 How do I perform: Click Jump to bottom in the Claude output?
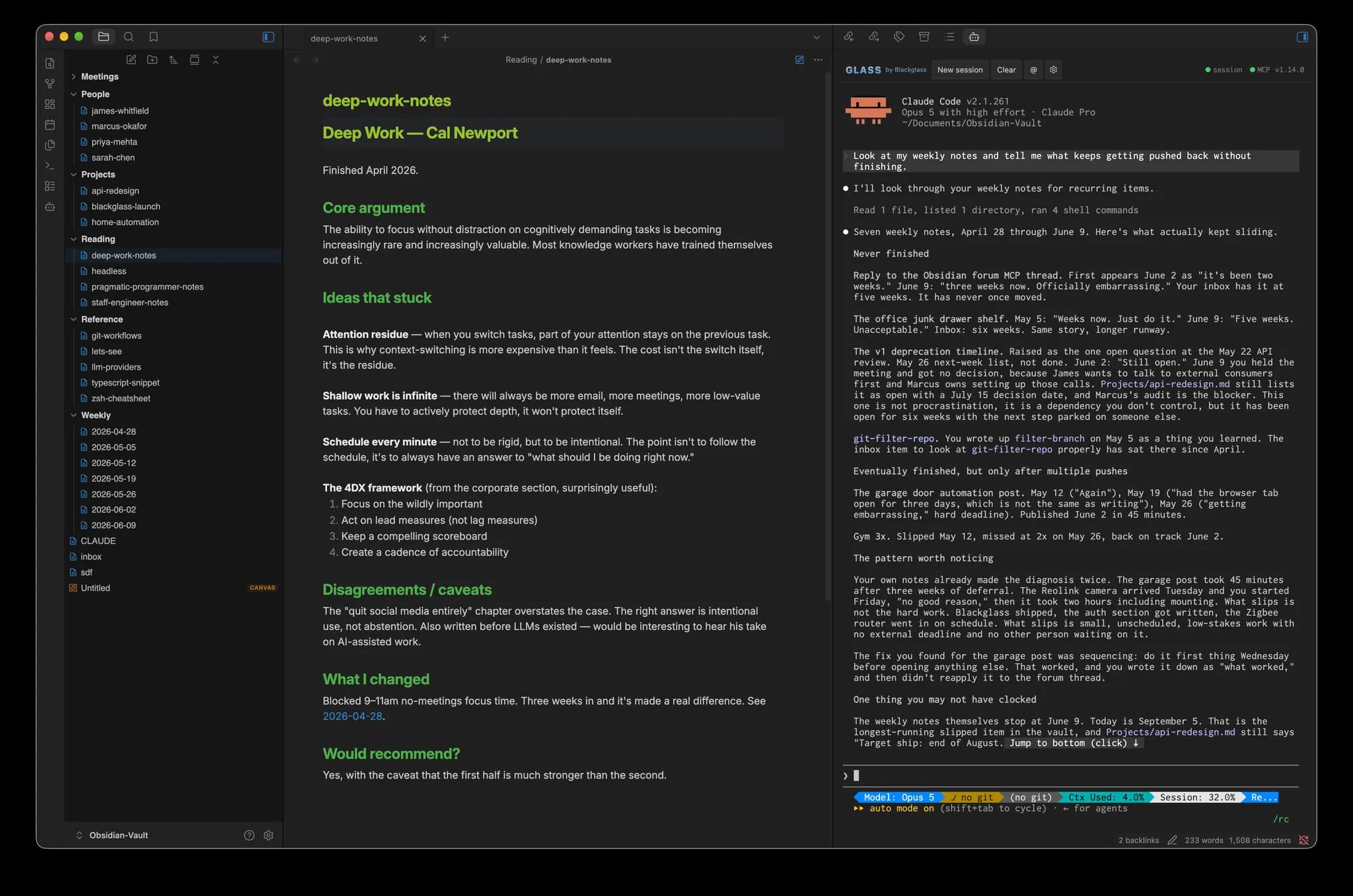coord(1074,743)
